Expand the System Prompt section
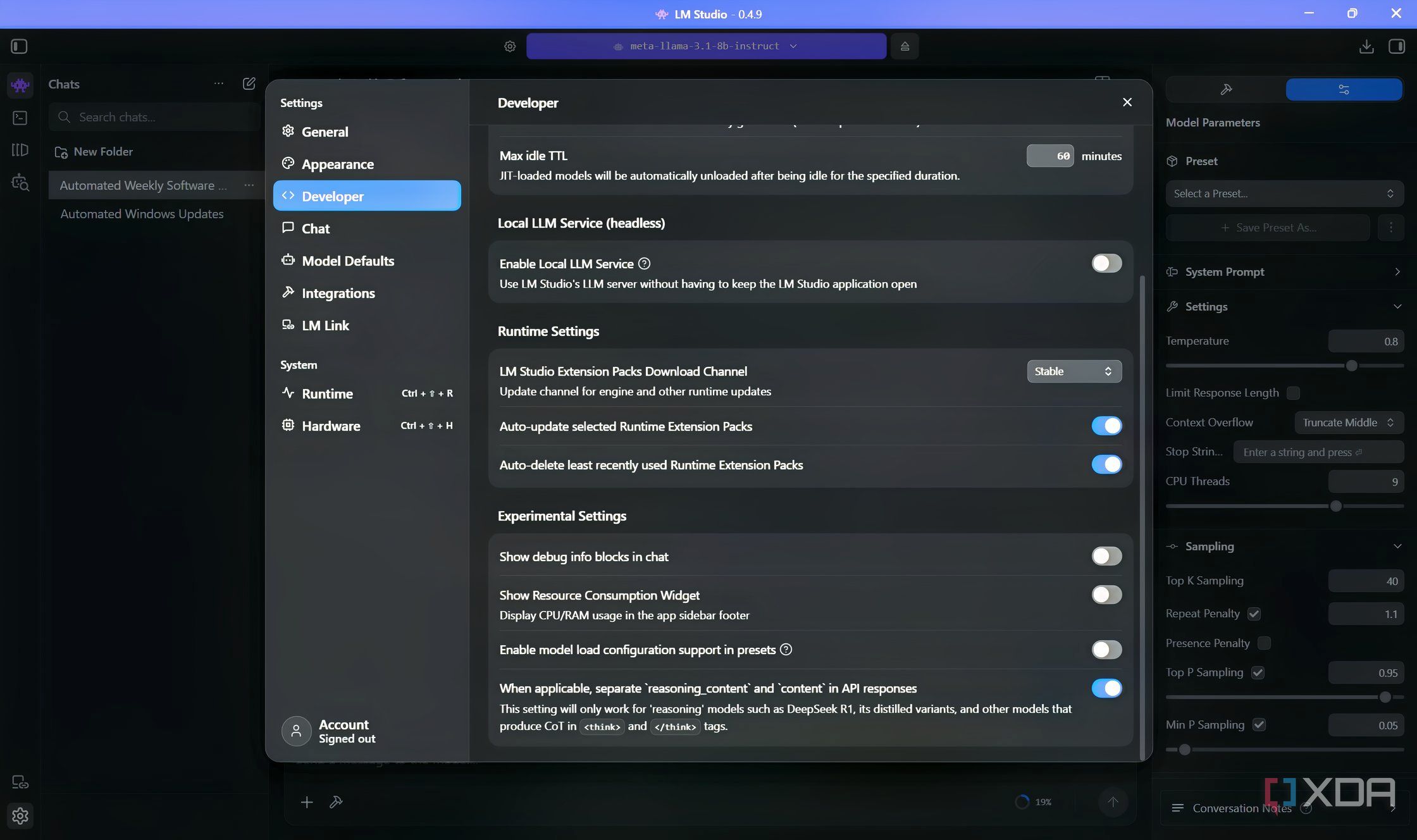 [x=1284, y=272]
